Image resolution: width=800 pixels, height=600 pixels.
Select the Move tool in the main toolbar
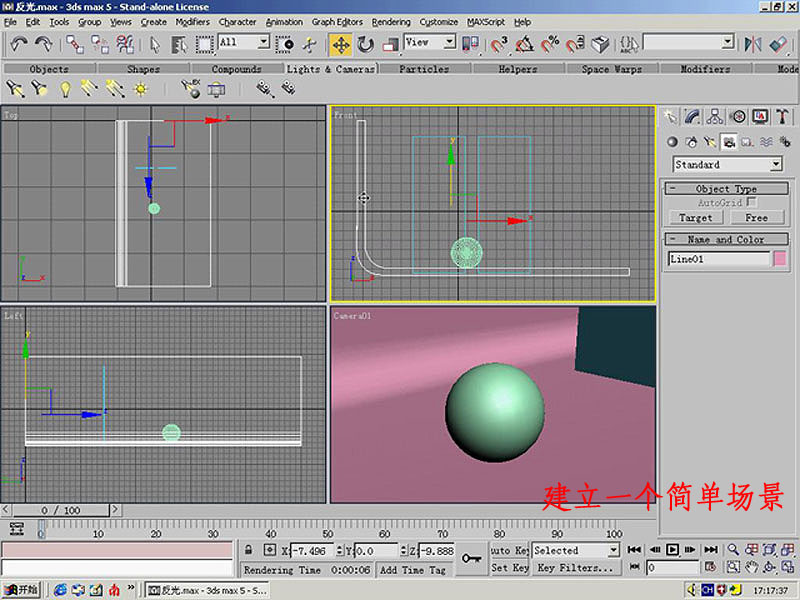340,44
